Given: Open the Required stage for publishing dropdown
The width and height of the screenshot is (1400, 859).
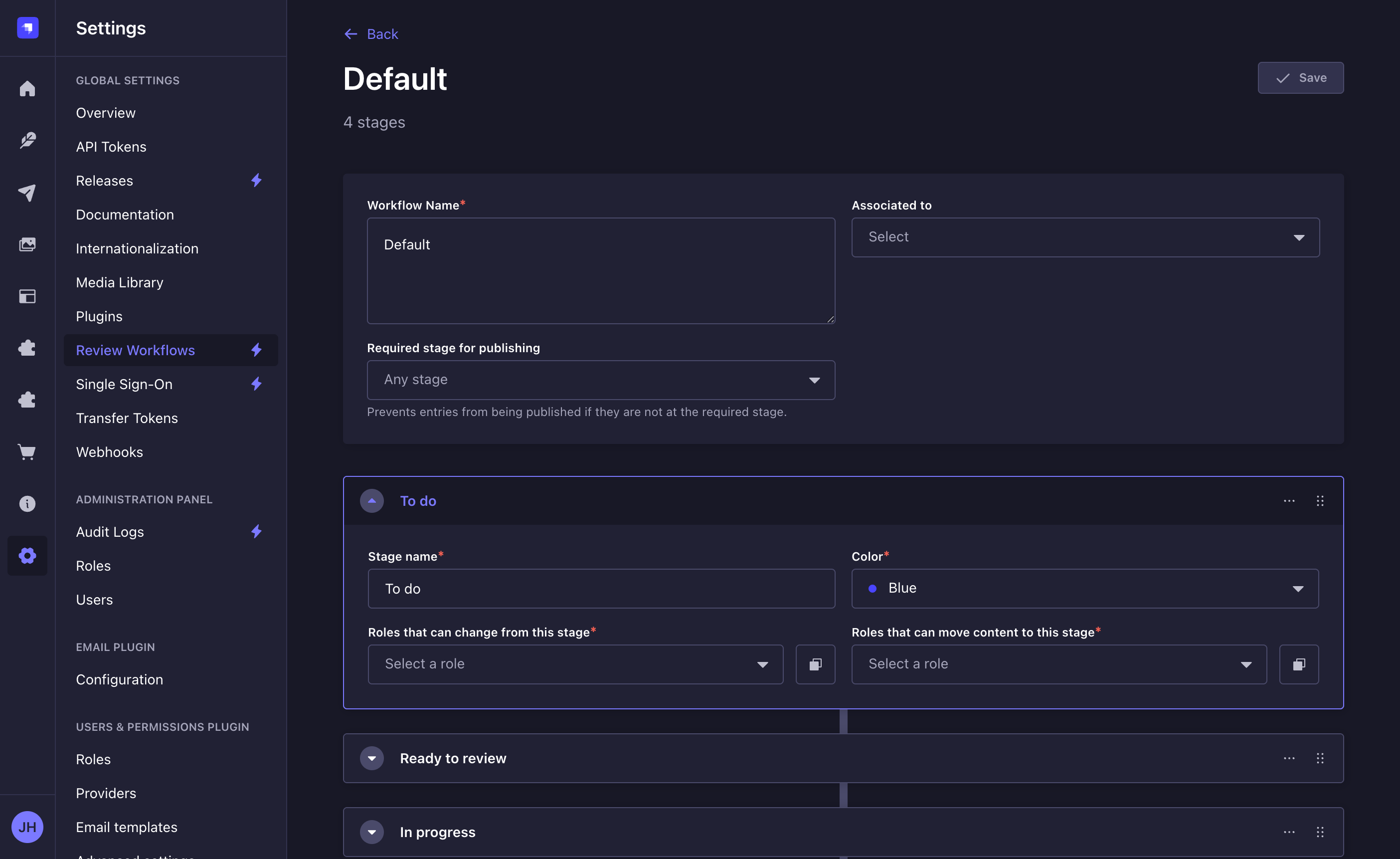Looking at the screenshot, I should tap(601, 380).
